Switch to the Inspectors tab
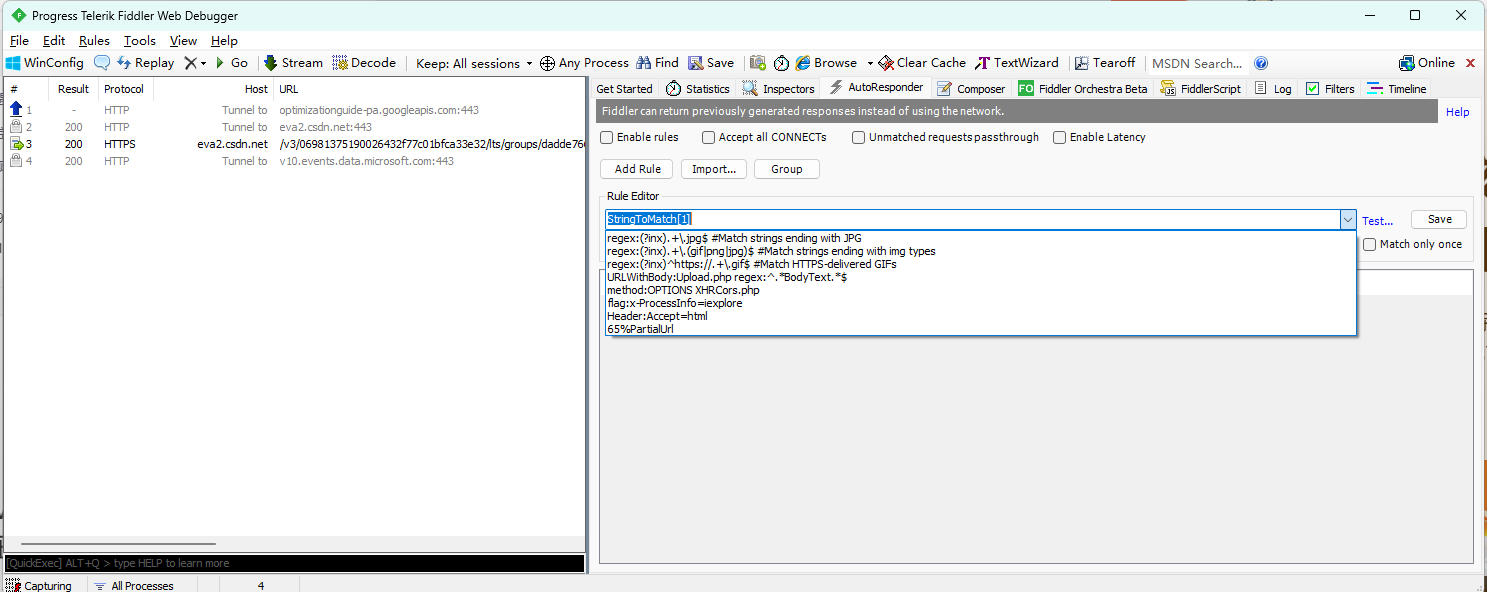 (778, 89)
